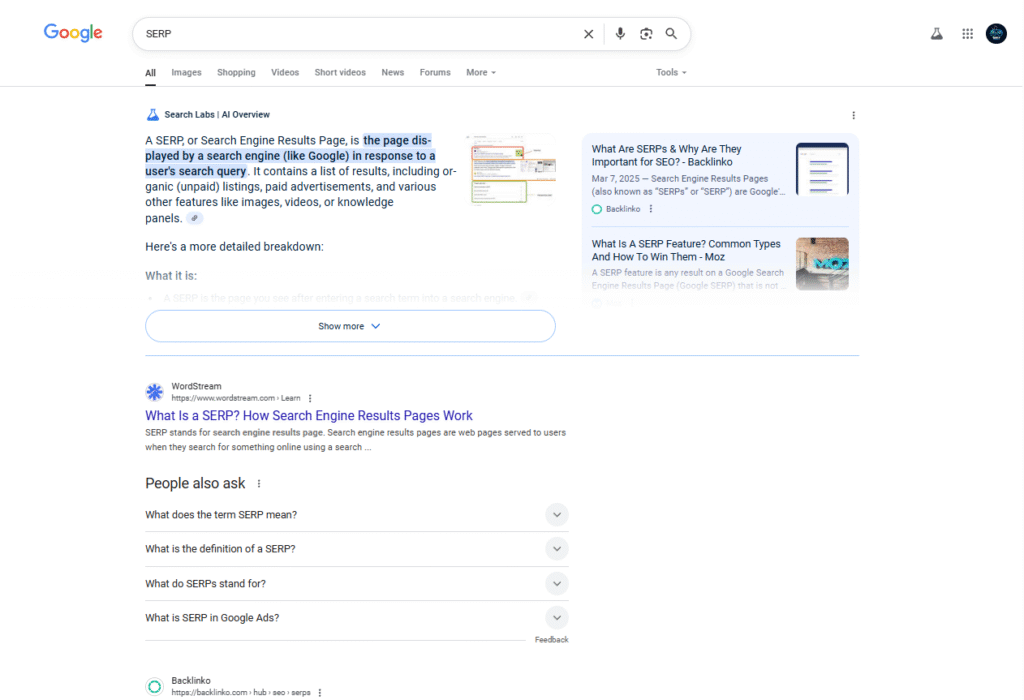Click the SERP search input field
1024x700 pixels.
[359, 34]
